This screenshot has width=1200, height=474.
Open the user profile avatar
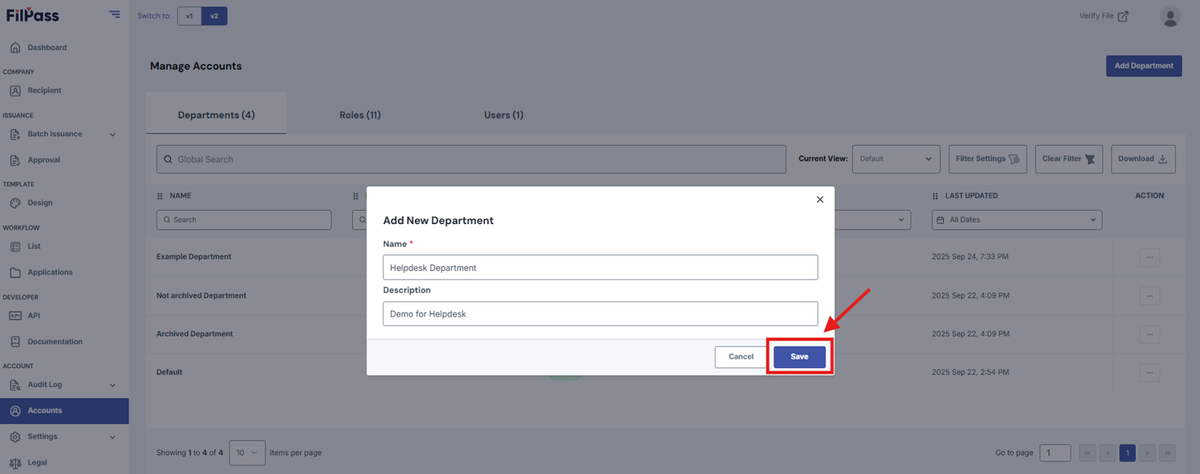(1169, 16)
